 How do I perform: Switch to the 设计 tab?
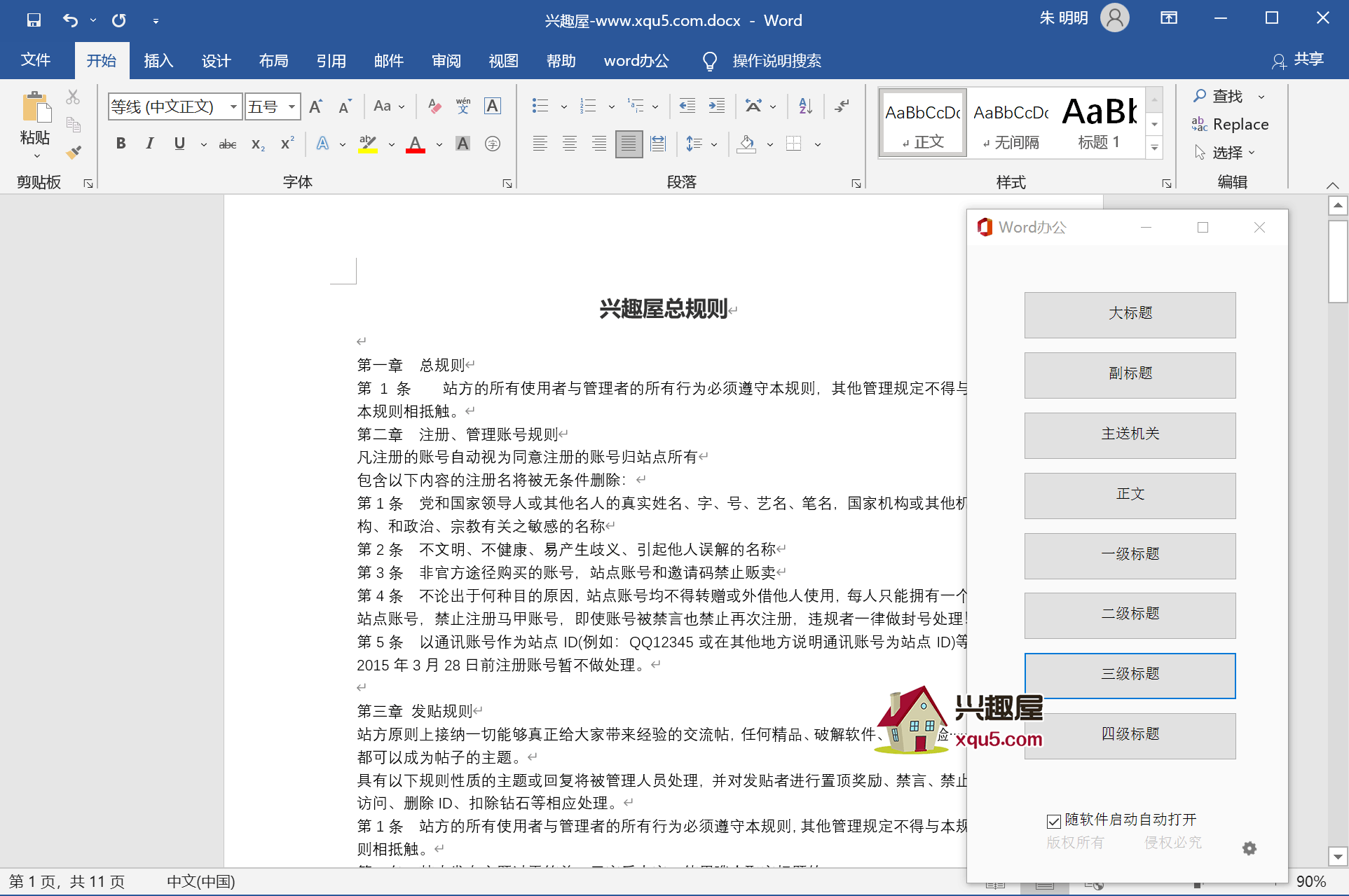pyautogui.click(x=216, y=60)
